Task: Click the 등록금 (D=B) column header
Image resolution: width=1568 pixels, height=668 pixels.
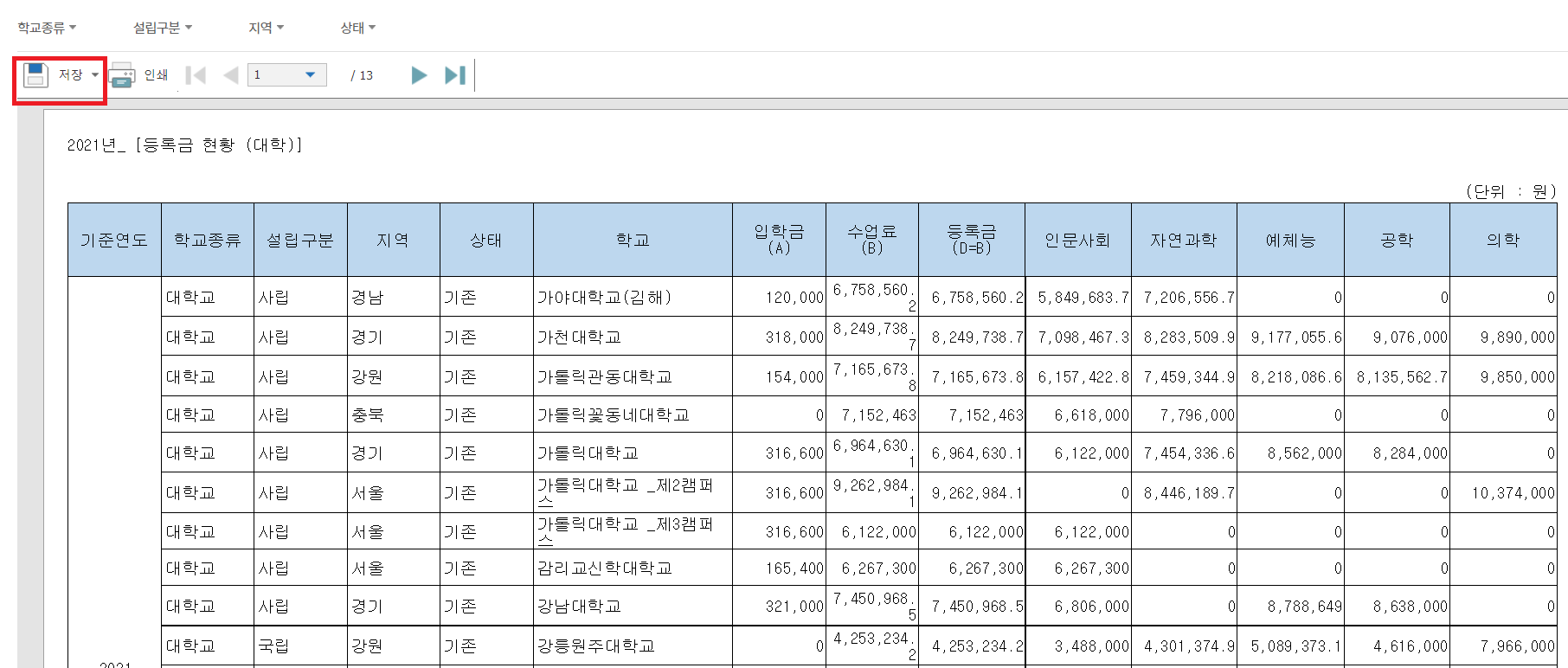Action: pos(972,240)
